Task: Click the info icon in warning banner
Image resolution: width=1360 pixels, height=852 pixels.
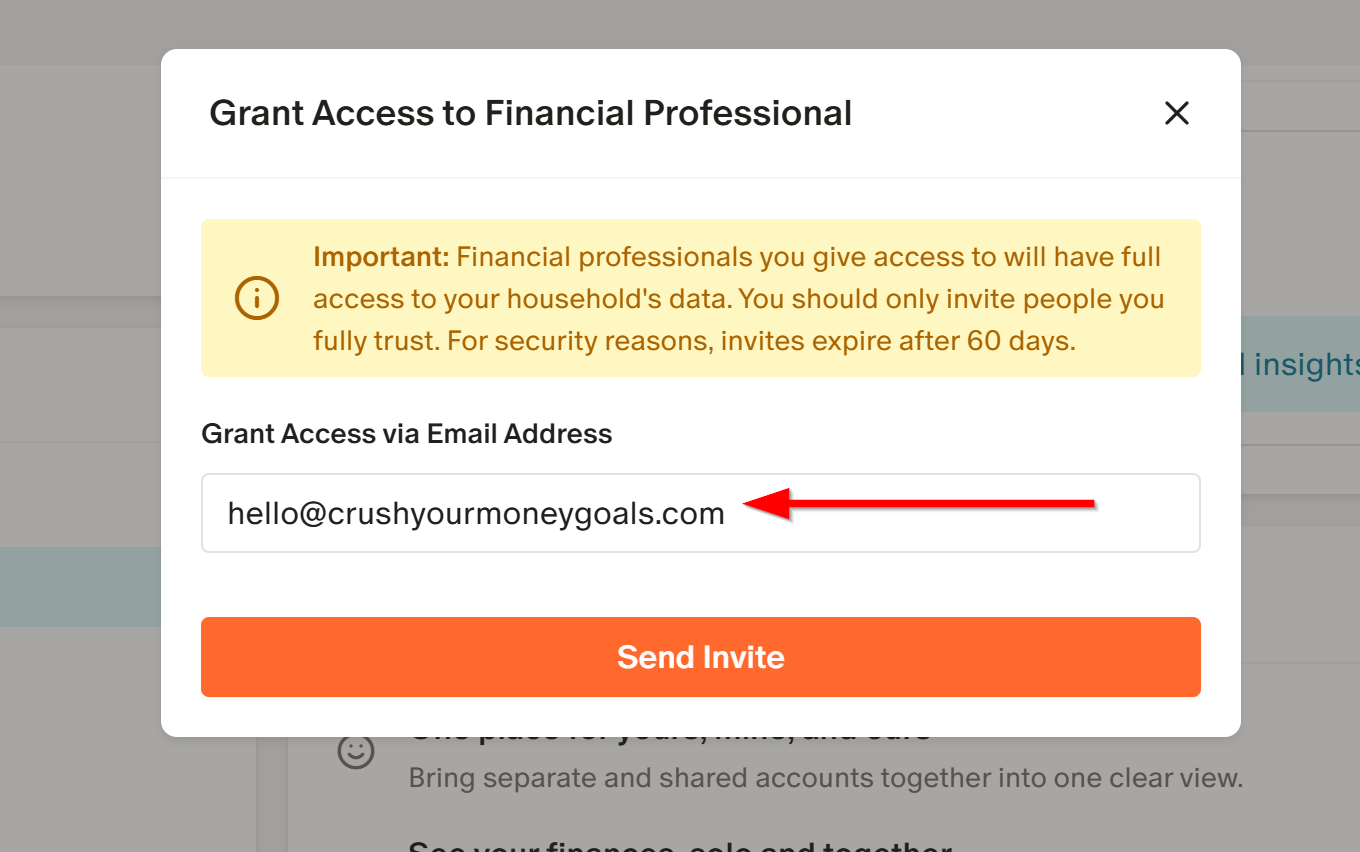Action: pos(257,298)
